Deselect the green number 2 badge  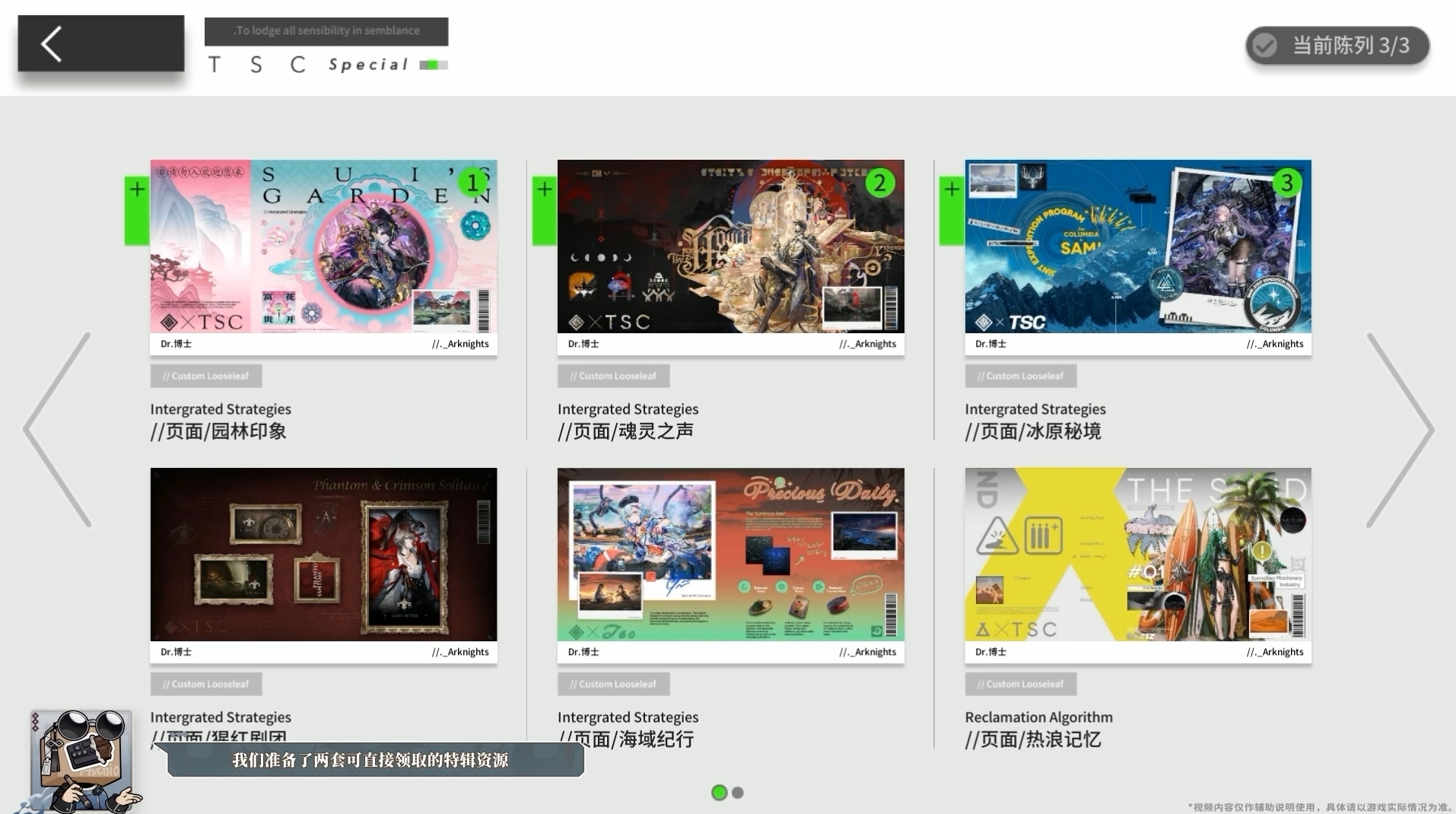(880, 183)
